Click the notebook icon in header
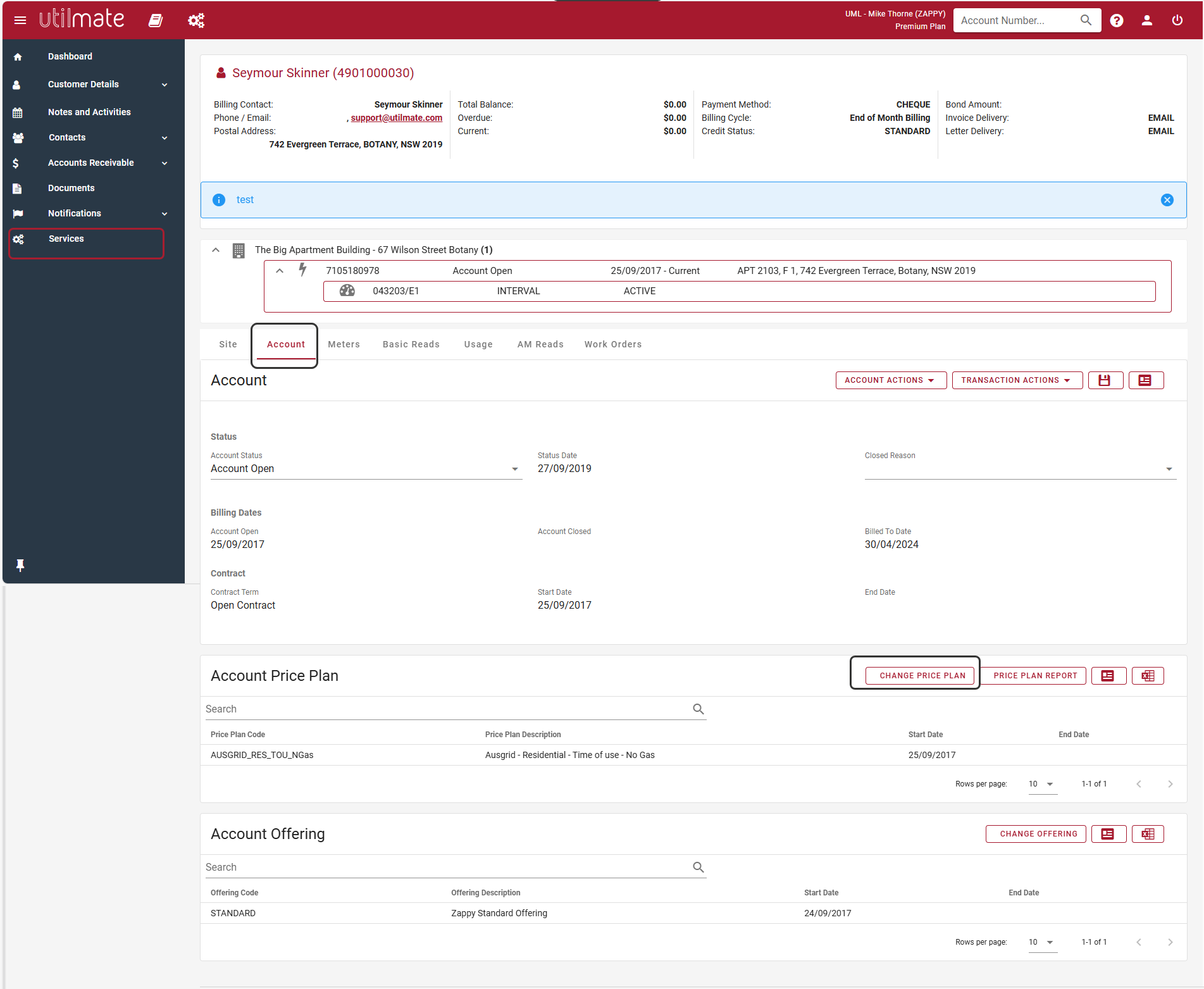 (156, 20)
